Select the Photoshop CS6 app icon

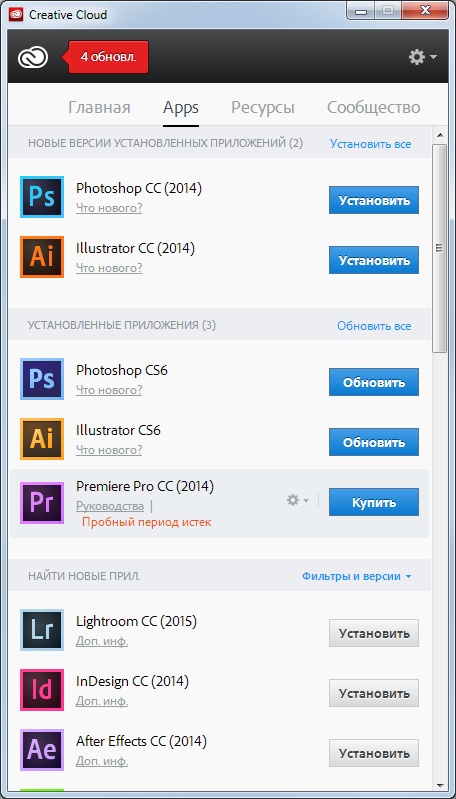click(x=42, y=379)
